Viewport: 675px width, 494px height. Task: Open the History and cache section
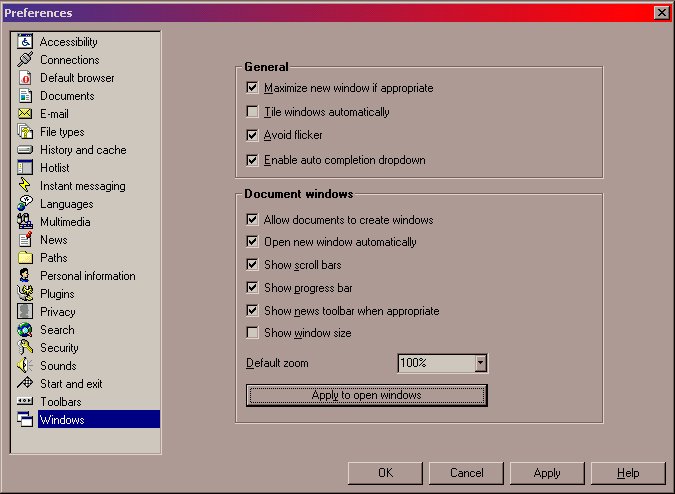82,150
